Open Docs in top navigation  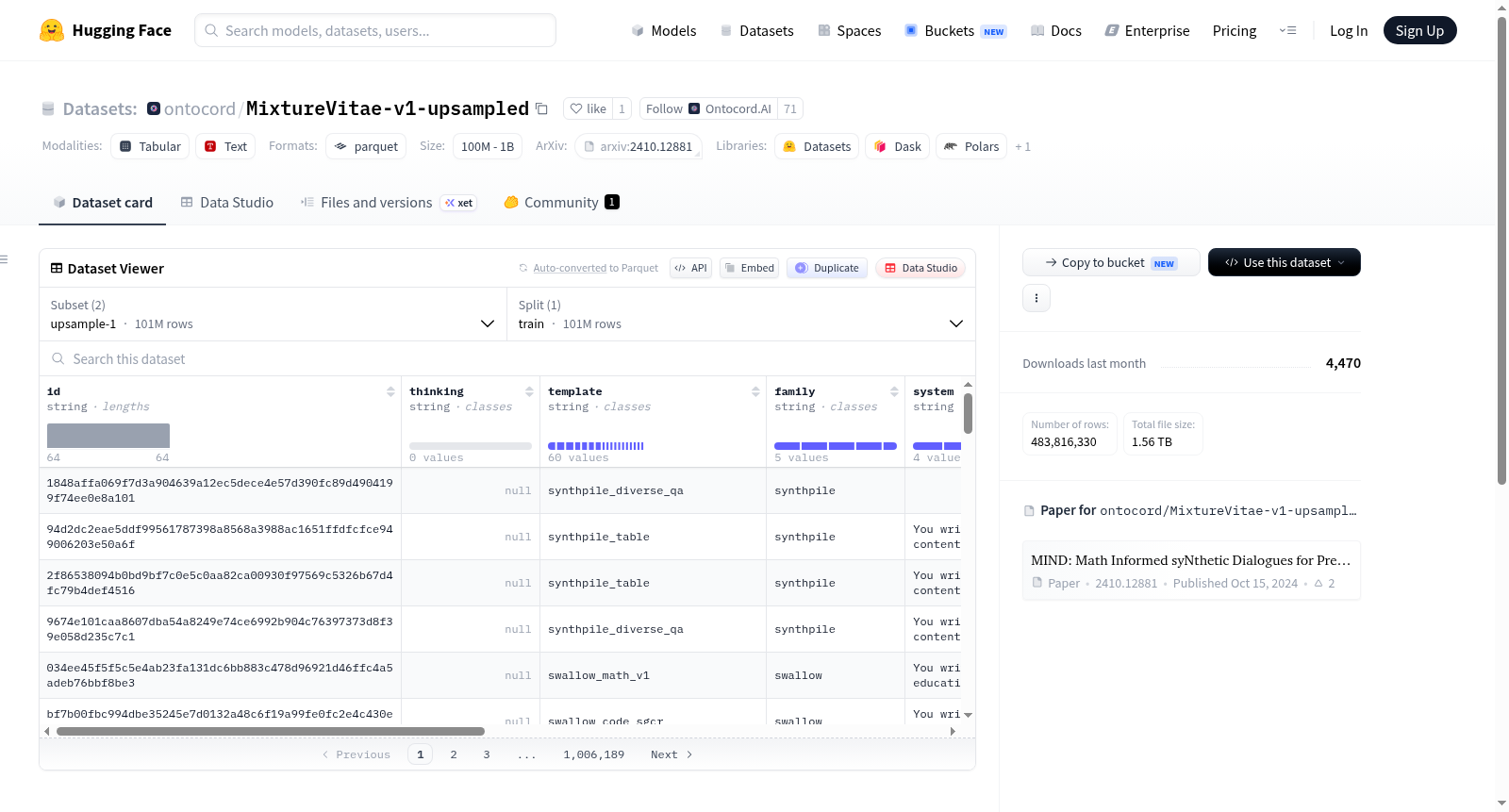click(x=1056, y=30)
